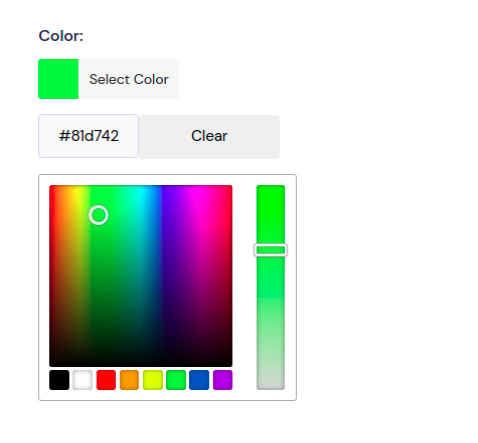Click the bright yellow area of color field
The height and width of the screenshot is (443, 478).
(77, 195)
